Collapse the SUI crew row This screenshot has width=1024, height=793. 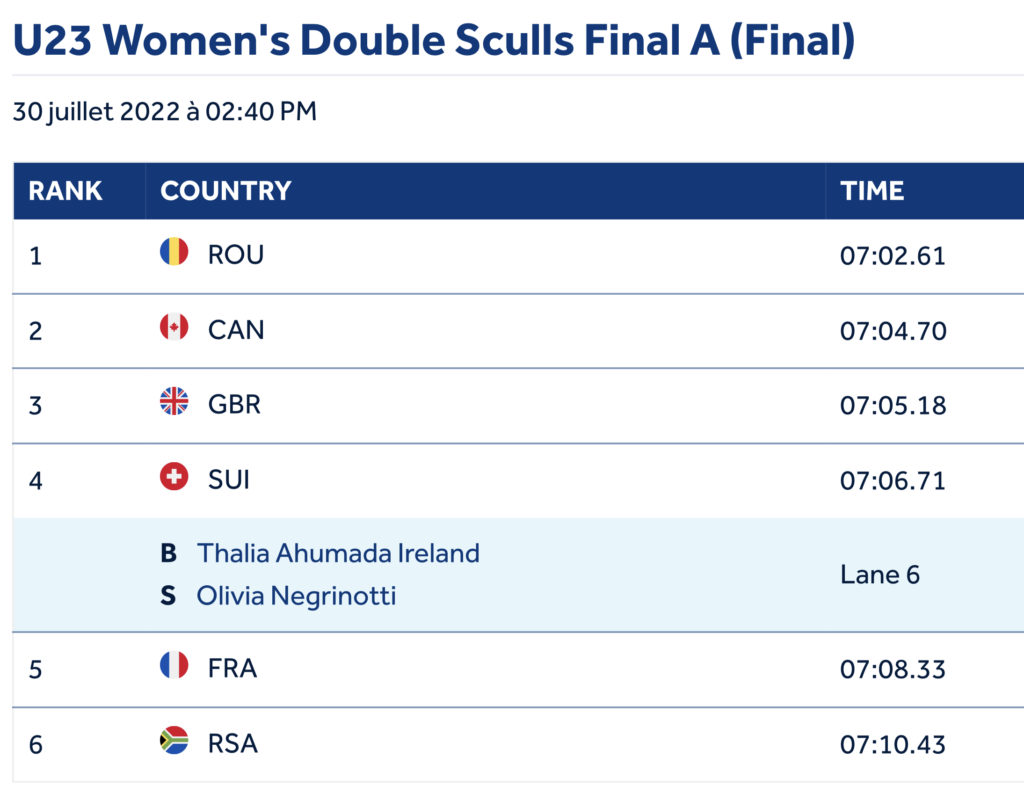(229, 480)
